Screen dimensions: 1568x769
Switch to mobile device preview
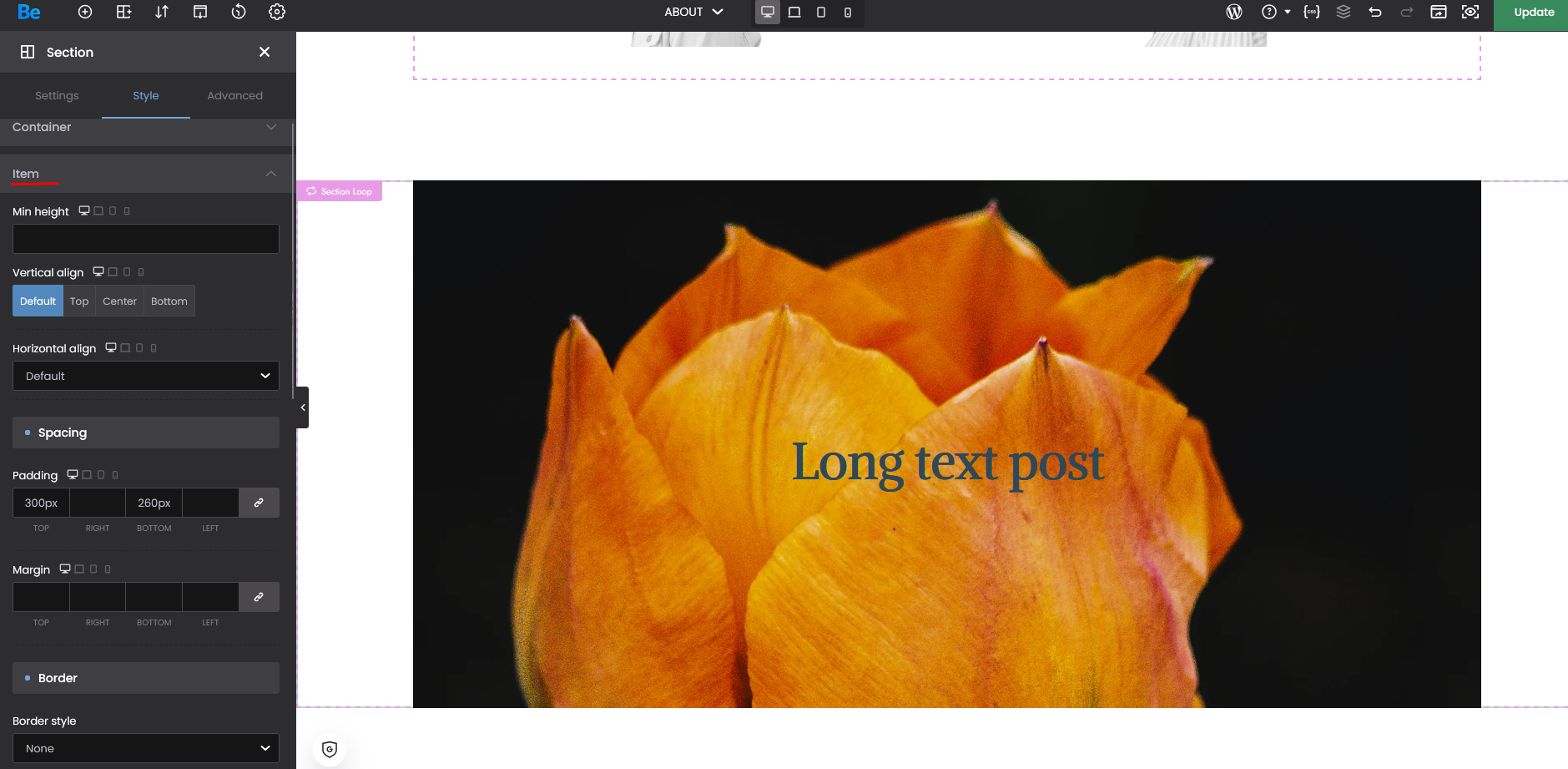coord(848,13)
